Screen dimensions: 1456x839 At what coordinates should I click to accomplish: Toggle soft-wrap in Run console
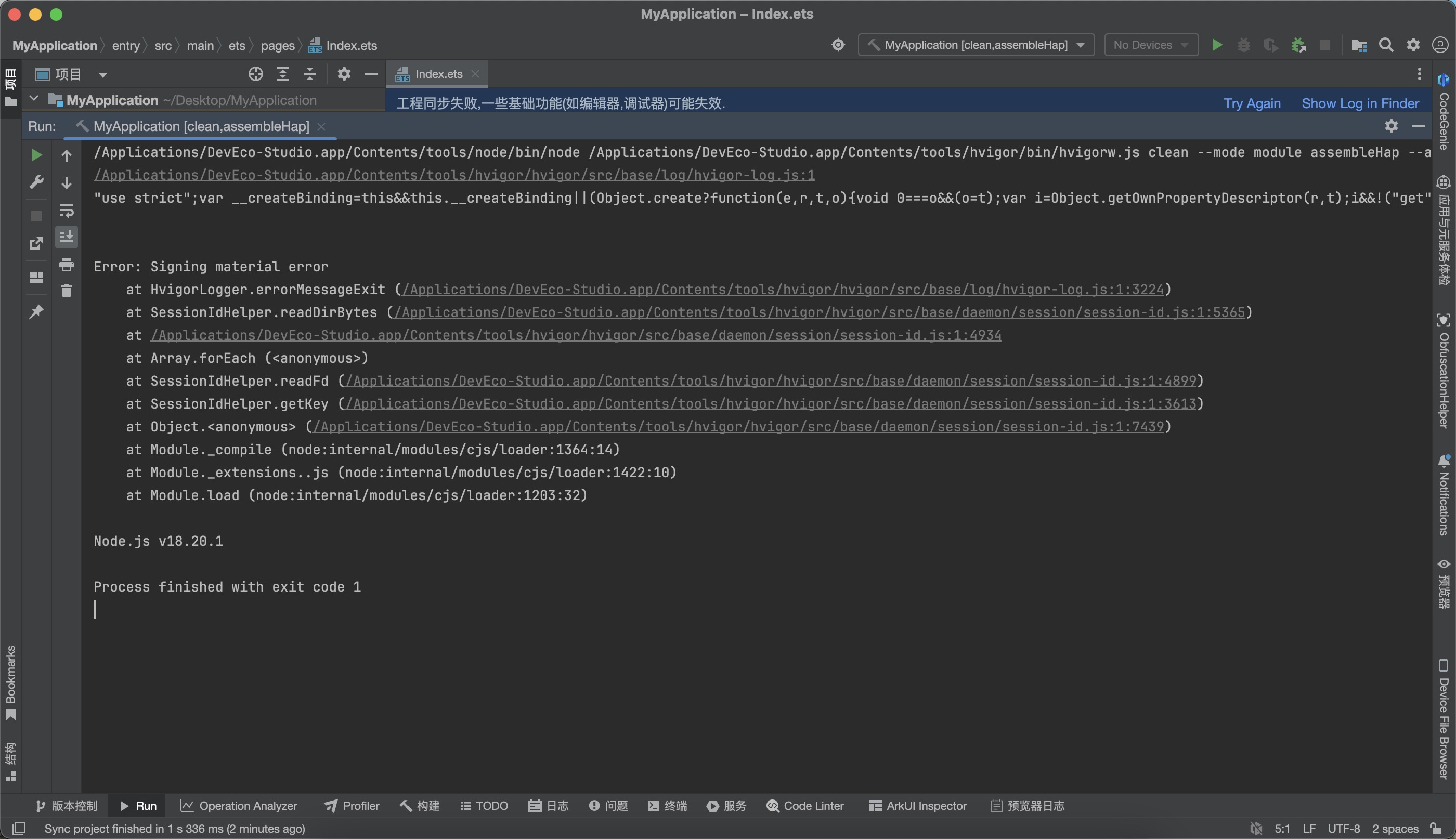point(66,211)
